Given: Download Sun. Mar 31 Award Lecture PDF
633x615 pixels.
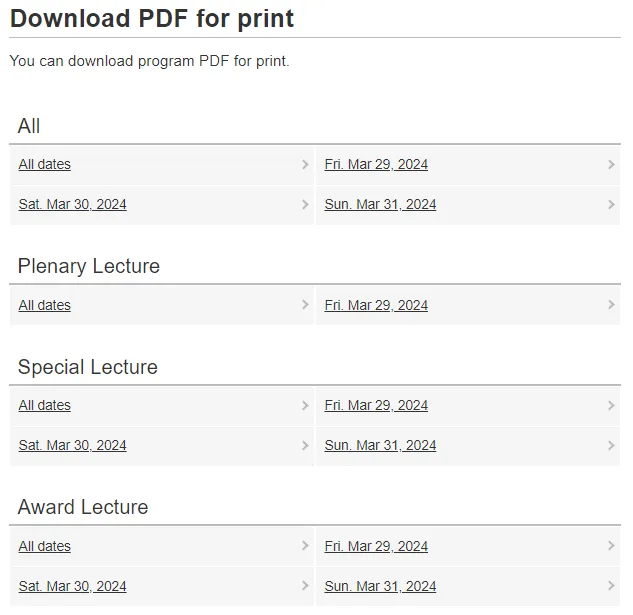Looking at the screenshot, I should coord(380,587).
